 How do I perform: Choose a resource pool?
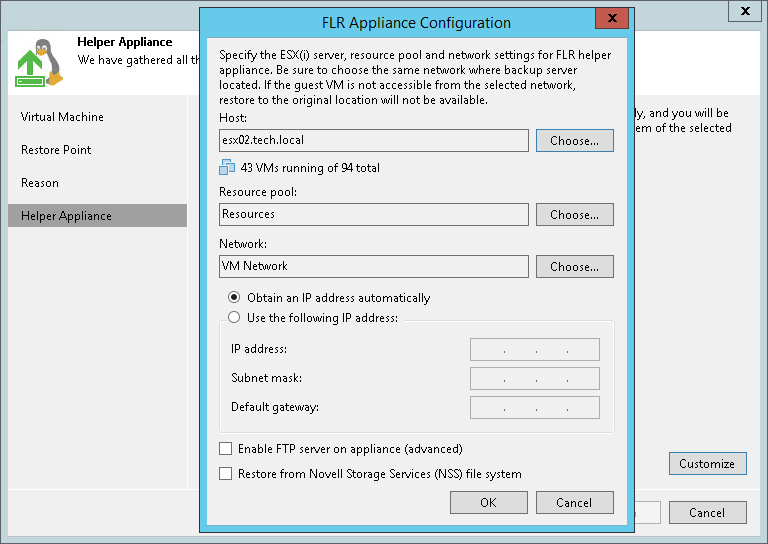coord(574,214)
